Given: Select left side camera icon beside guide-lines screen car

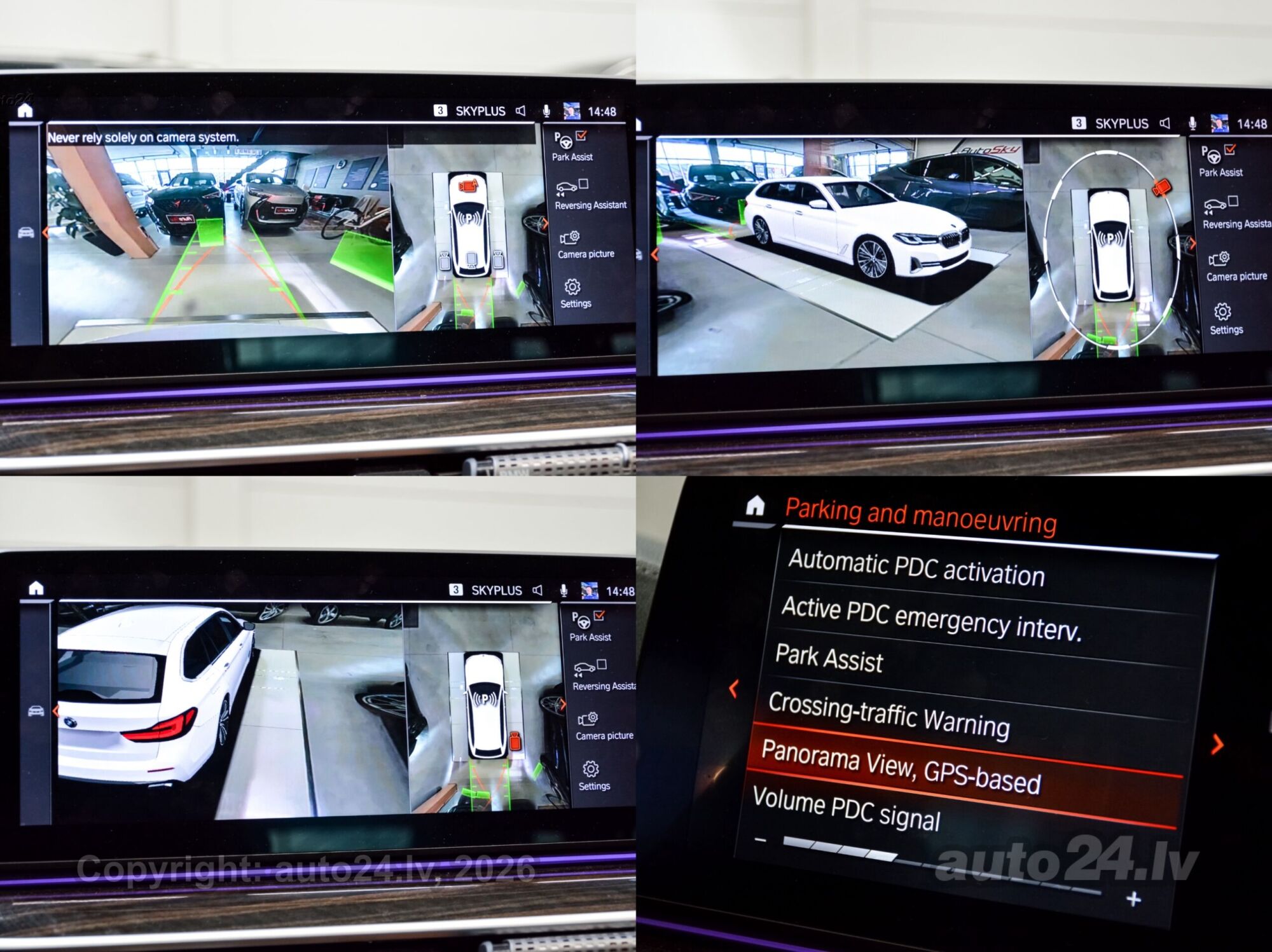Looking at the screenshot, I should tap(445, 259).
